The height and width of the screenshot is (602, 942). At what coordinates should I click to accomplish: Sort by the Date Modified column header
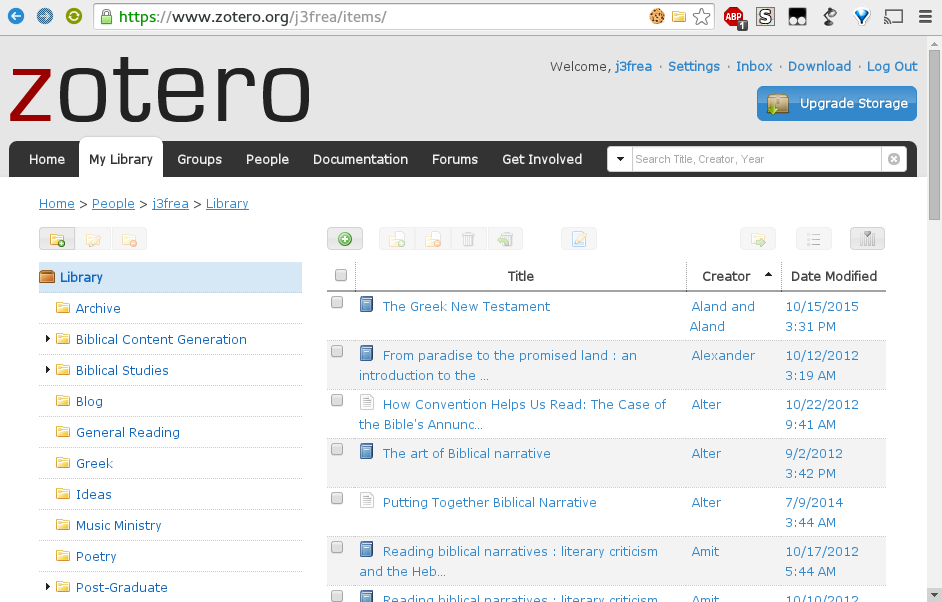(834, 276)
